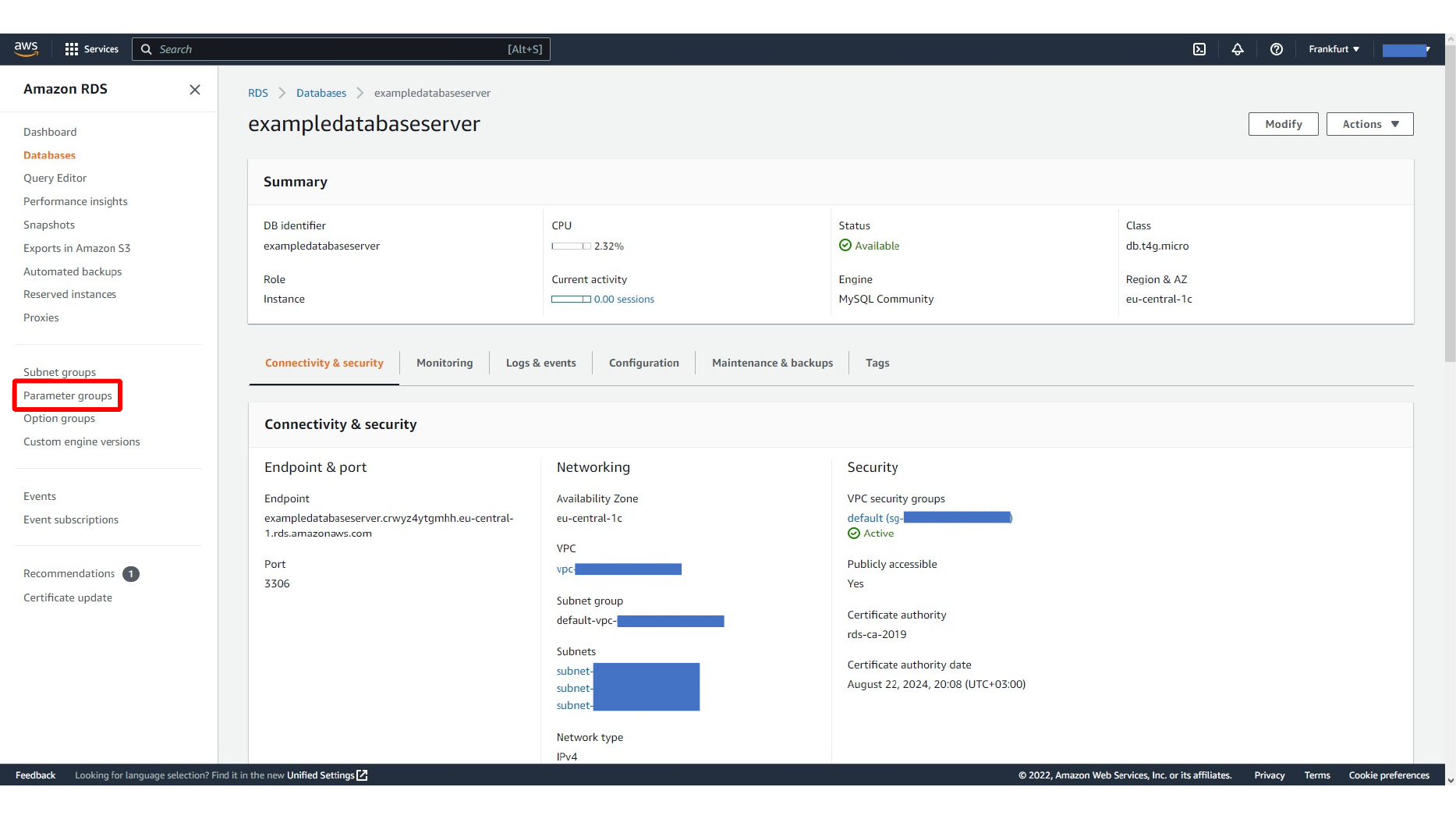The width and height of the screenshot is (1456, 819).
Task: Click the page vertical scrollbar
Action: coord(1451,203)
